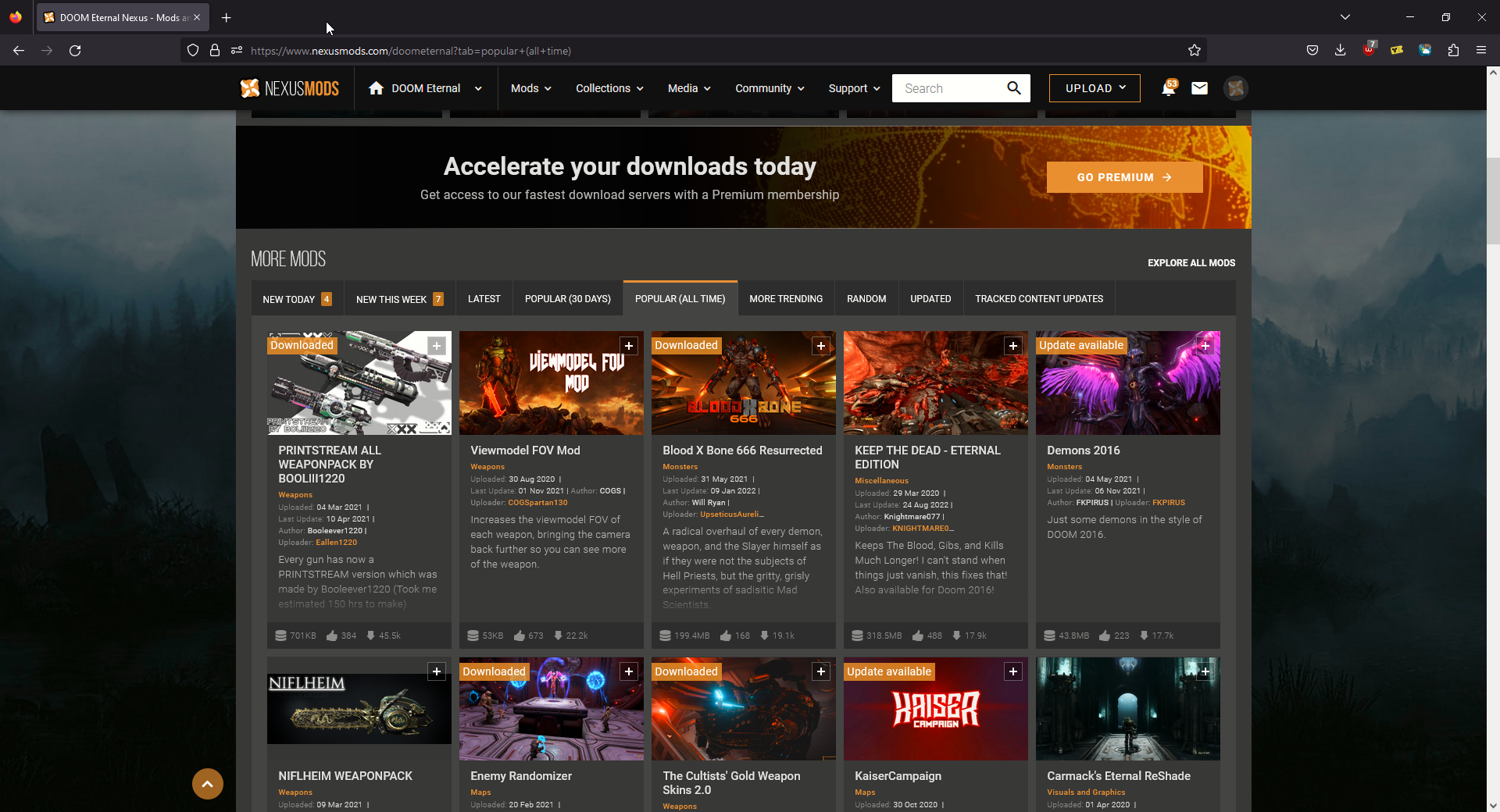
Task: Click the search magnifier icon
Action: 1014,88
